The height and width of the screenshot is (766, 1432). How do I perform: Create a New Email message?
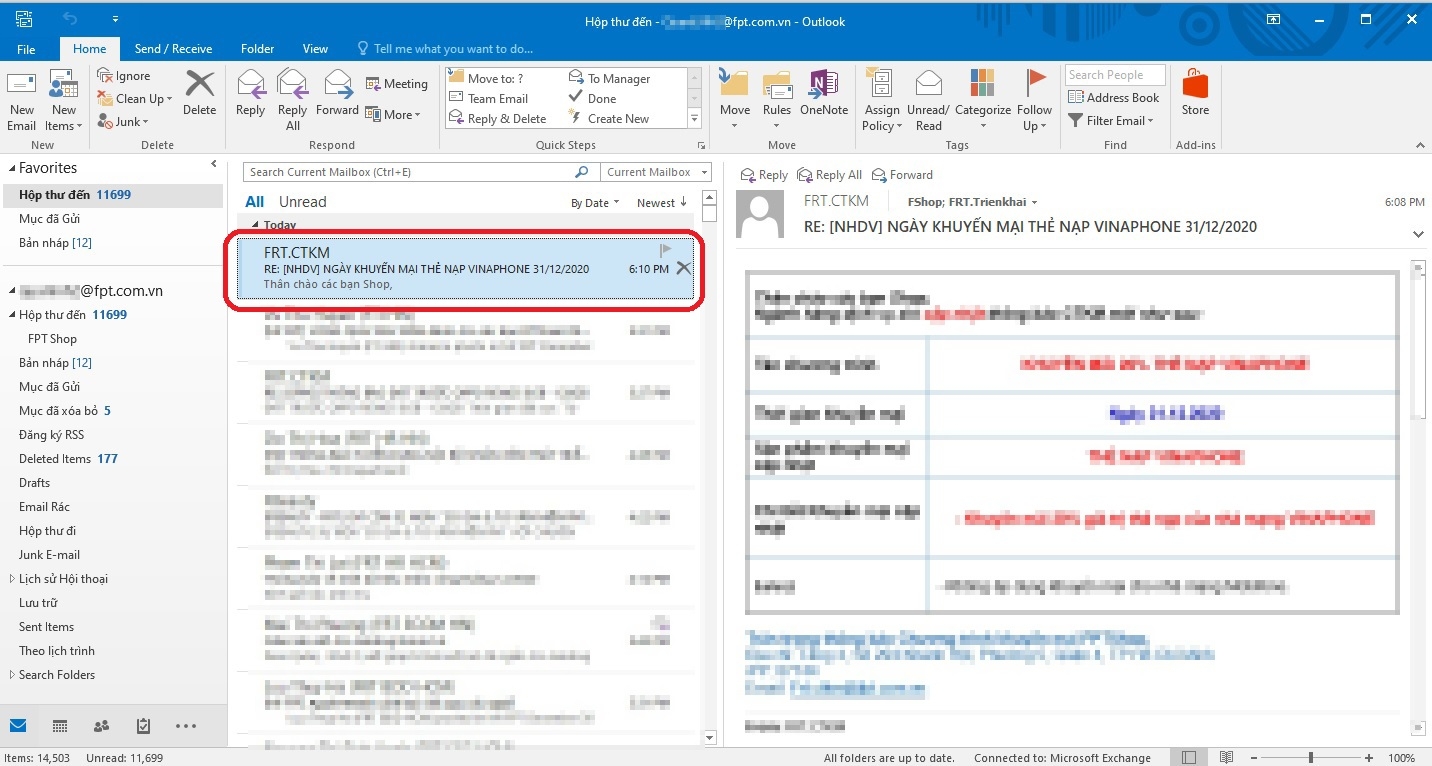pos(21,97)
